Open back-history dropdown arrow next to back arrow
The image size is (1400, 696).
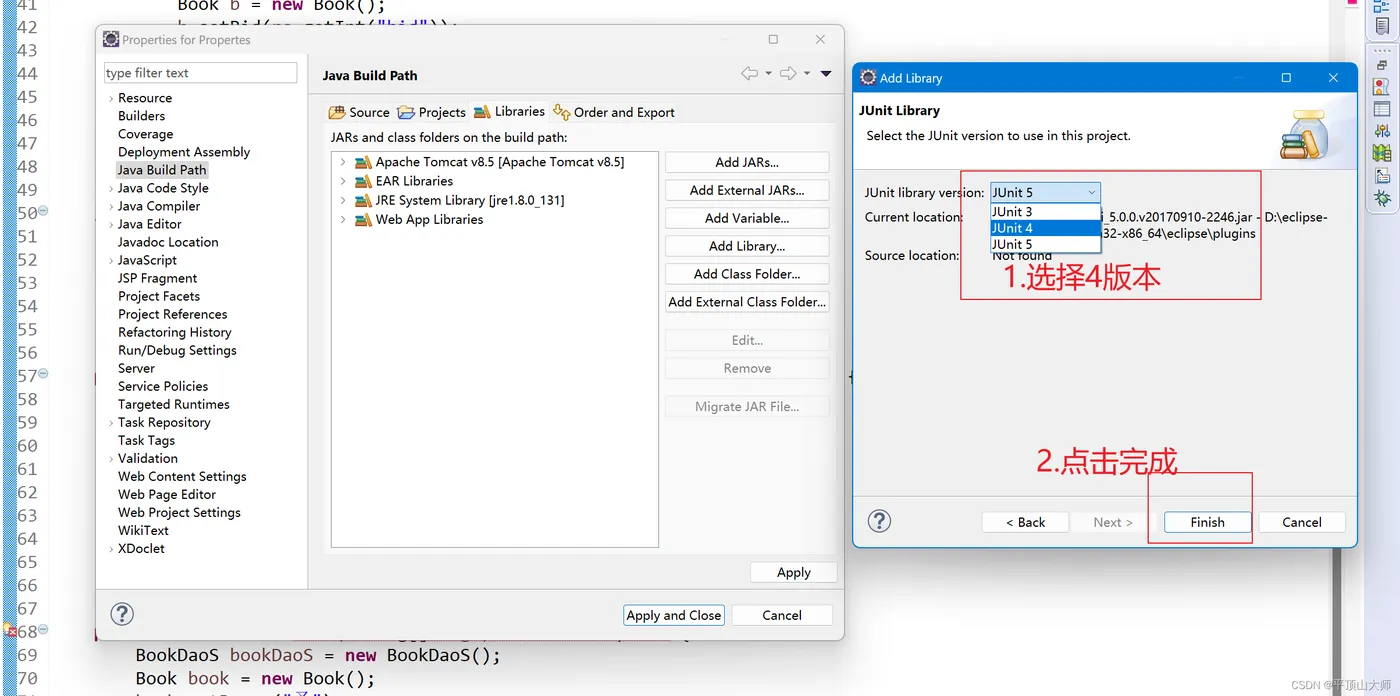coord(768,73)
